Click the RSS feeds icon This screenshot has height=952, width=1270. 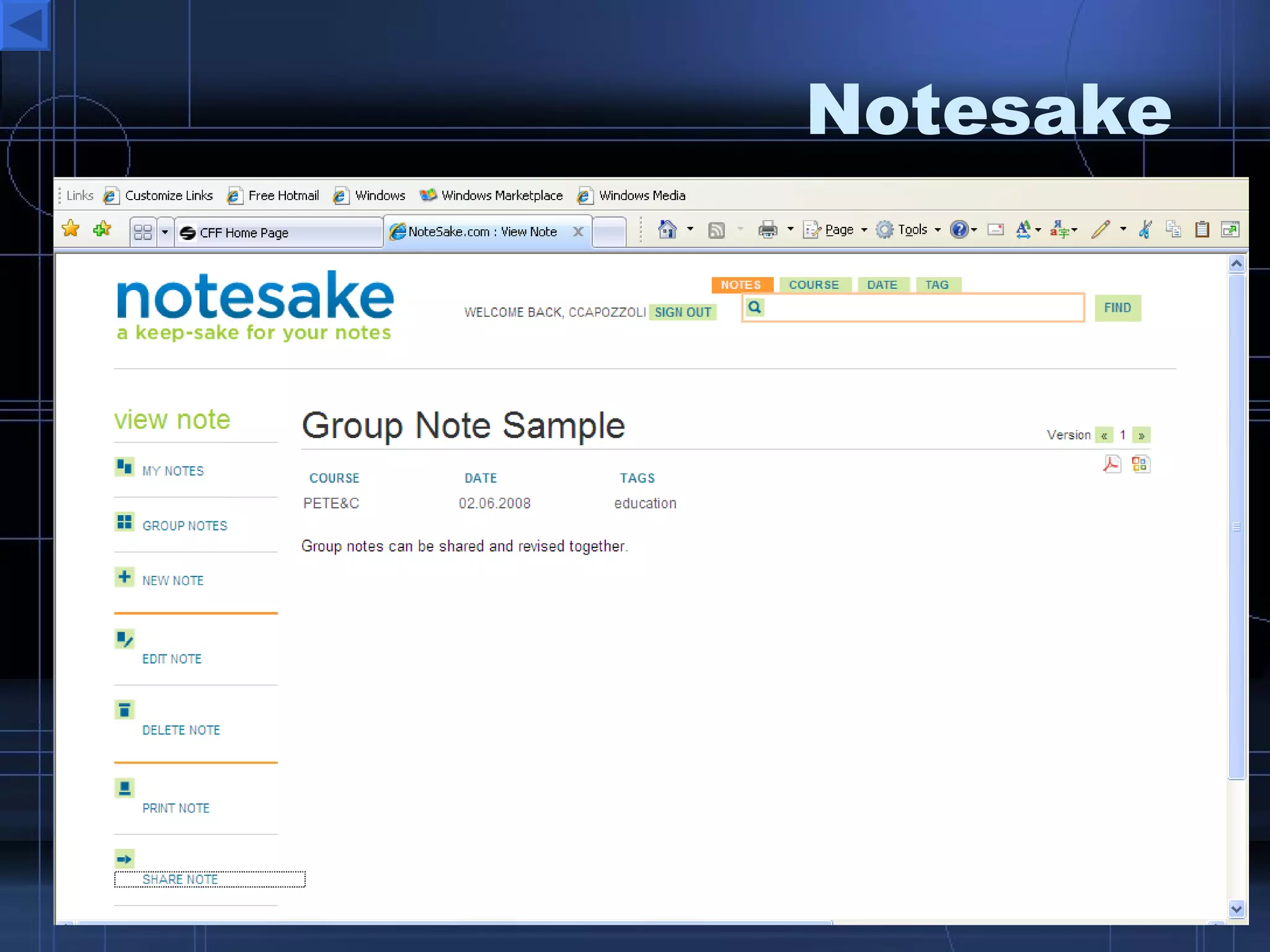[x=716, y=230]
